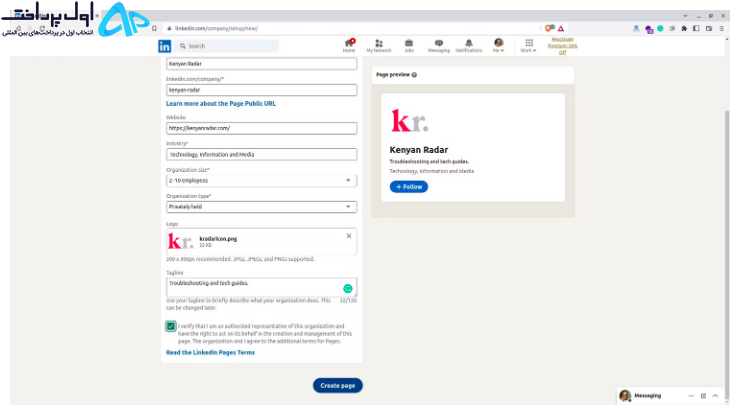The height and width of the screenshot is (408, 739).
Task: Click the grey coins extension icon
Action: click(x=672, y=29)
